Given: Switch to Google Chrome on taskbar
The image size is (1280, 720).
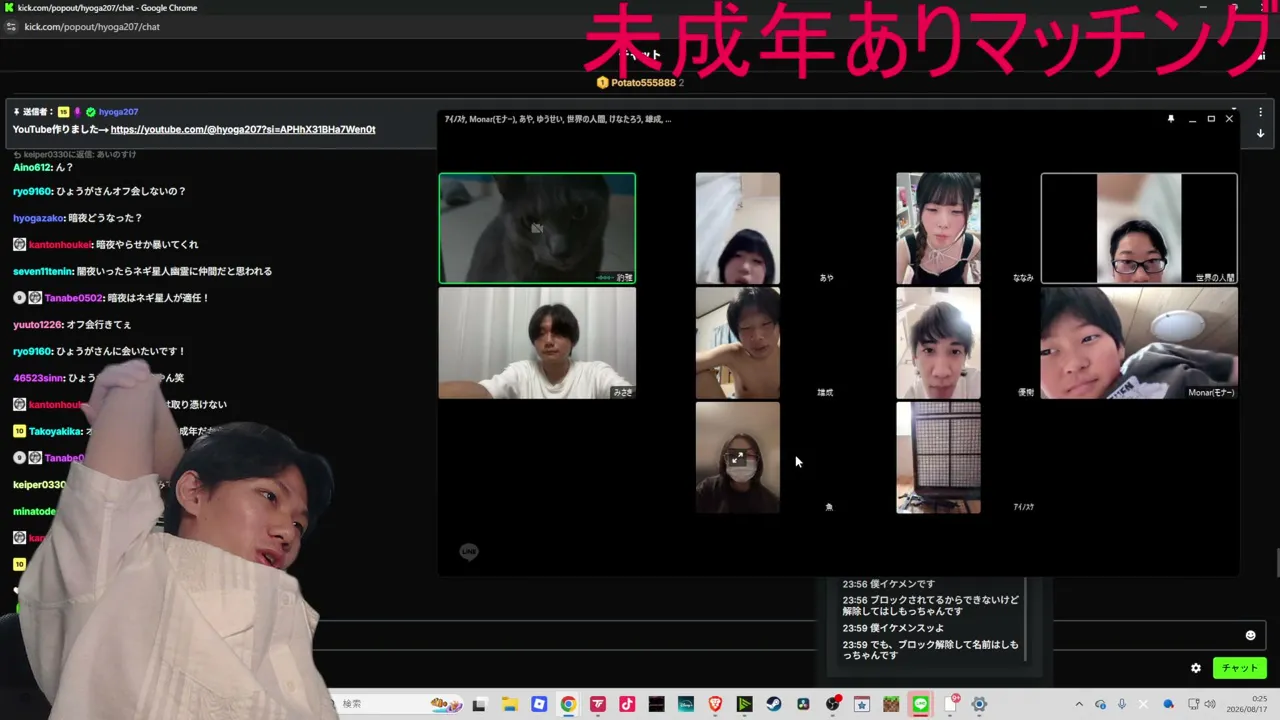Looking at the screenshot, I should coord(568,704).
